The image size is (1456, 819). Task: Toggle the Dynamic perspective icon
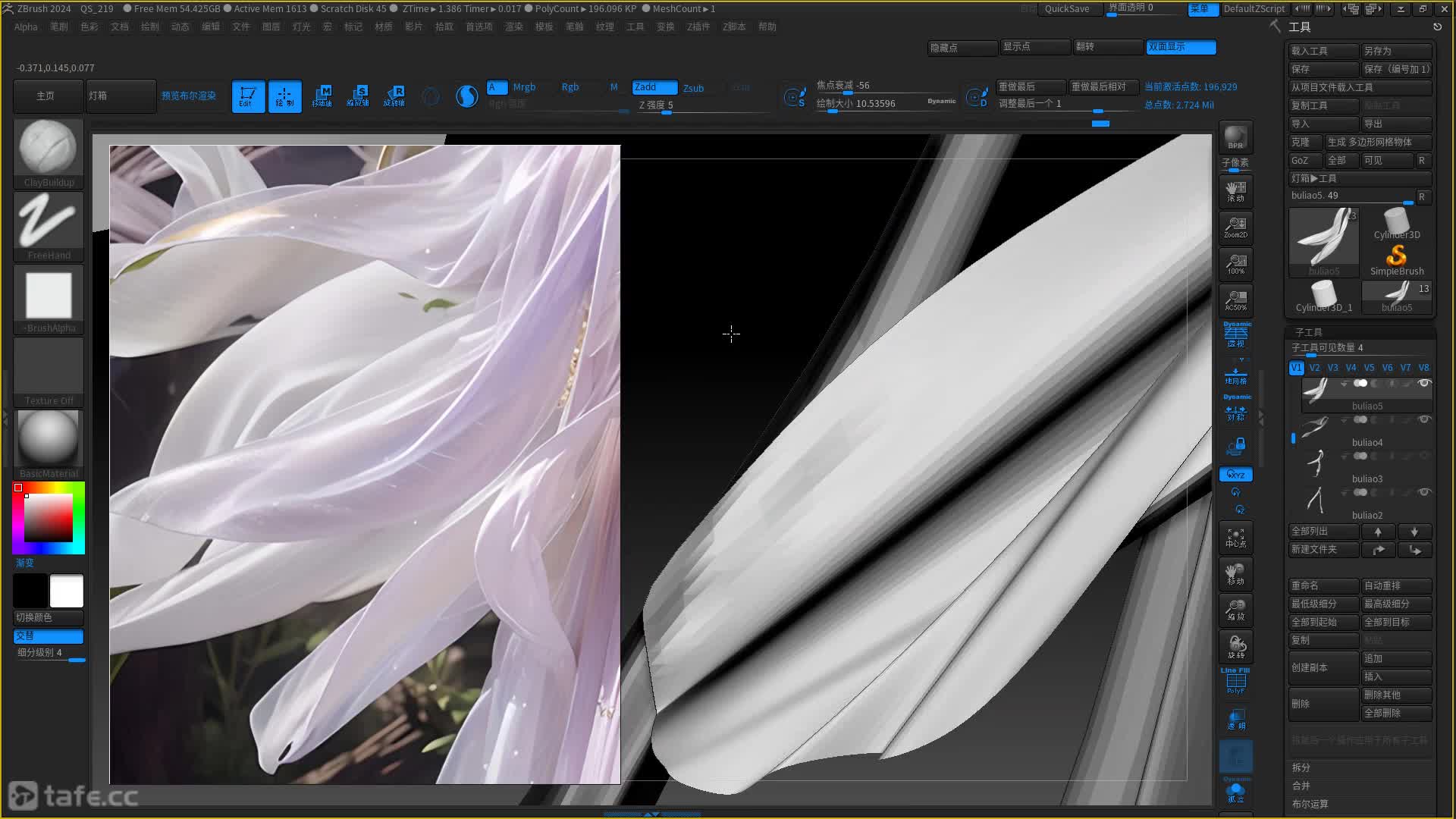click(x=1235, y=335)
